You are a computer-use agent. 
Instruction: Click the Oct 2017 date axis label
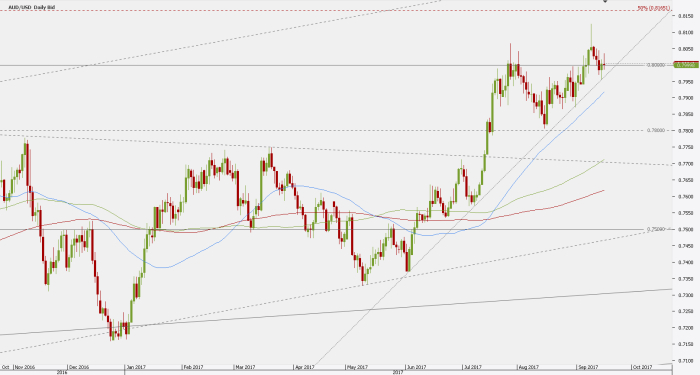tap(642, 367)
